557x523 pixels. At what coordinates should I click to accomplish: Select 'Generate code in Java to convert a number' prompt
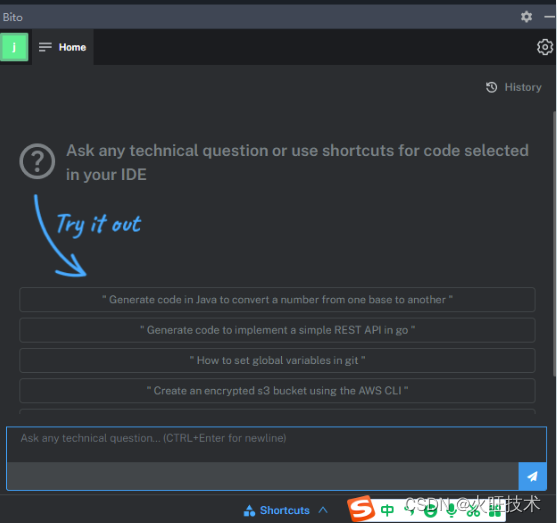click(x=277, y=300)
